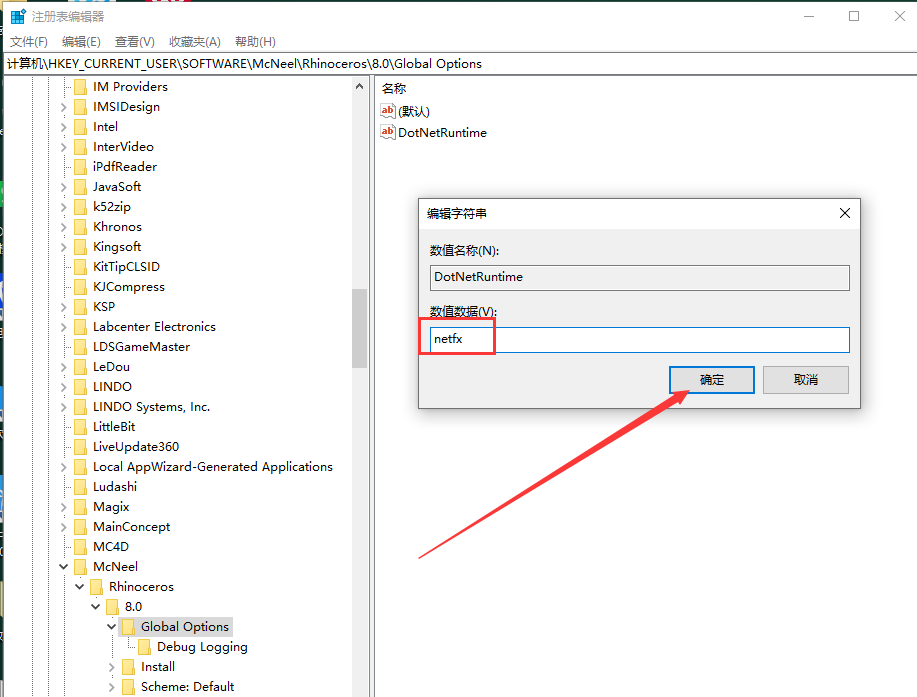
Task: Select the Local AppWizard-Generated Applications key
Action: 213,467
